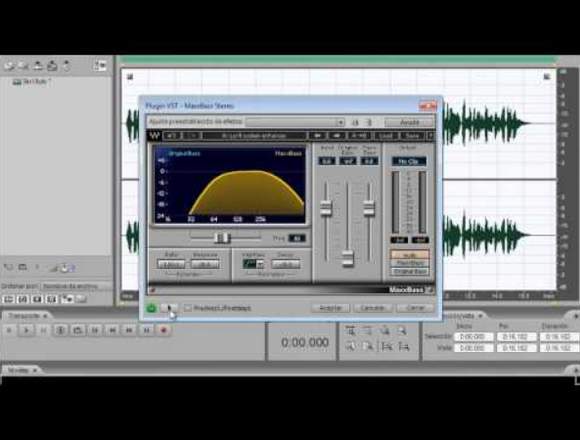Click the magnifier zoom icon ending the top row
Viewport: 580px width, 440px height.
[402, 330]
